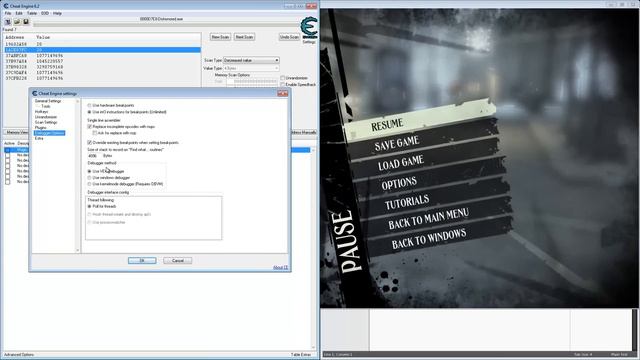Click the Address column header
640x360 pixels.
tap(15, 37)
